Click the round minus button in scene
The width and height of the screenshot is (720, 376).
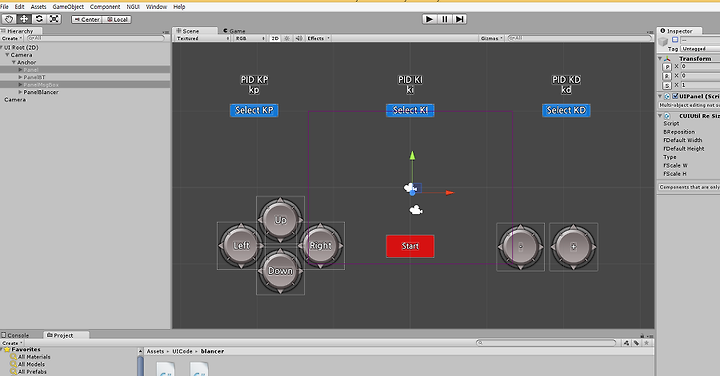[520, 247]
